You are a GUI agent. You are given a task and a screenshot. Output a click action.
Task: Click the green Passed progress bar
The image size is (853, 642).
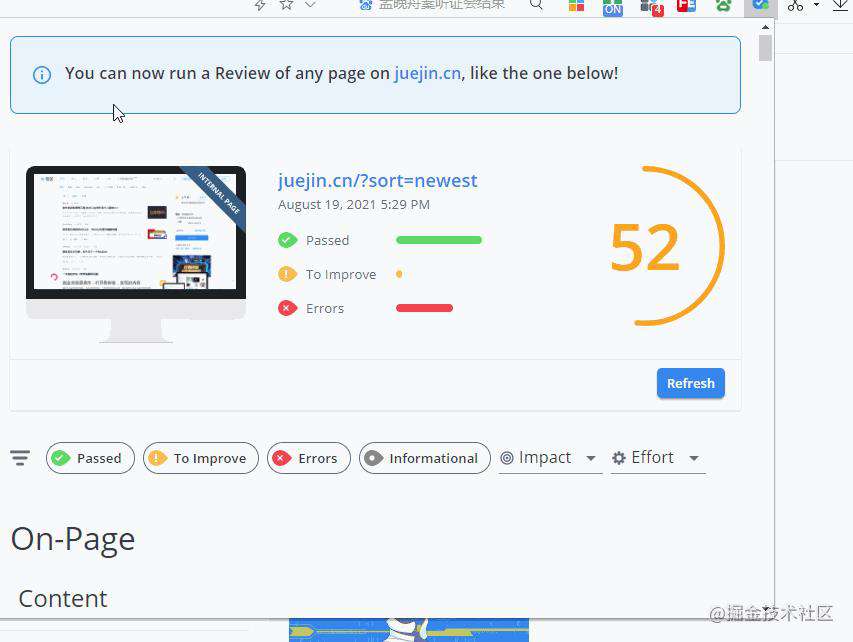439,240
